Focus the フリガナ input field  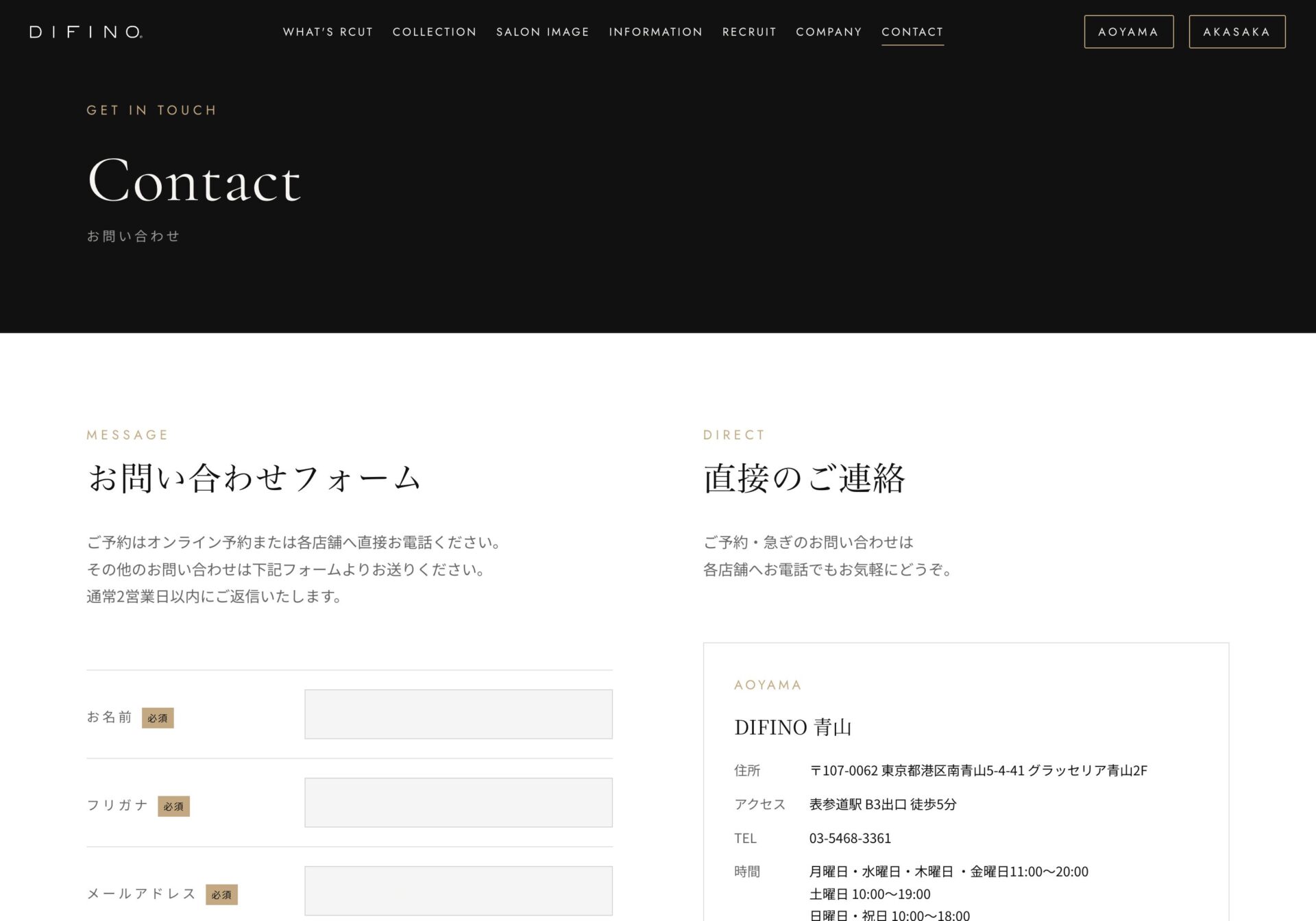click(x=459, y=802)
